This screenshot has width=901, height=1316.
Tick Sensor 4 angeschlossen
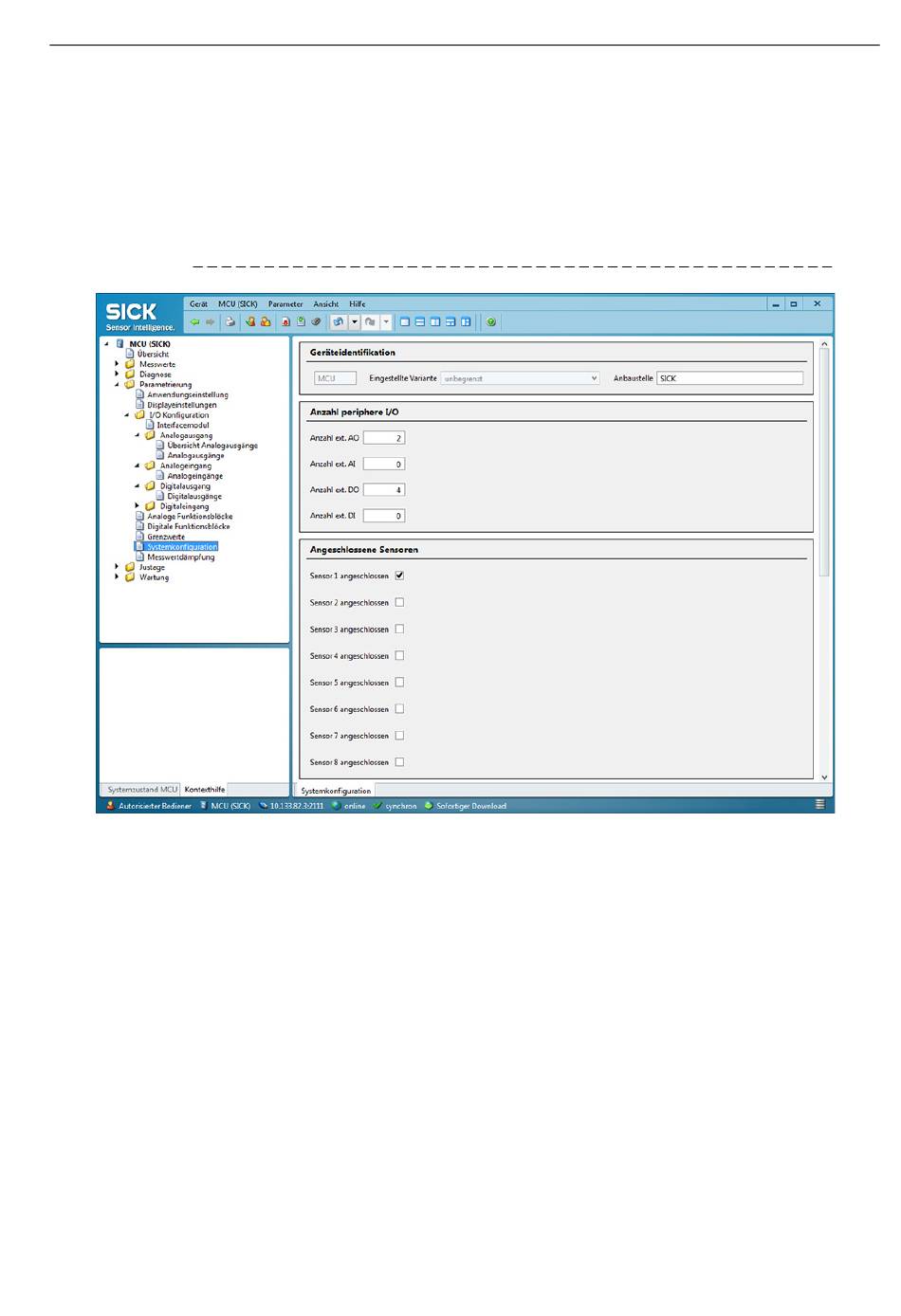[399, 655]
